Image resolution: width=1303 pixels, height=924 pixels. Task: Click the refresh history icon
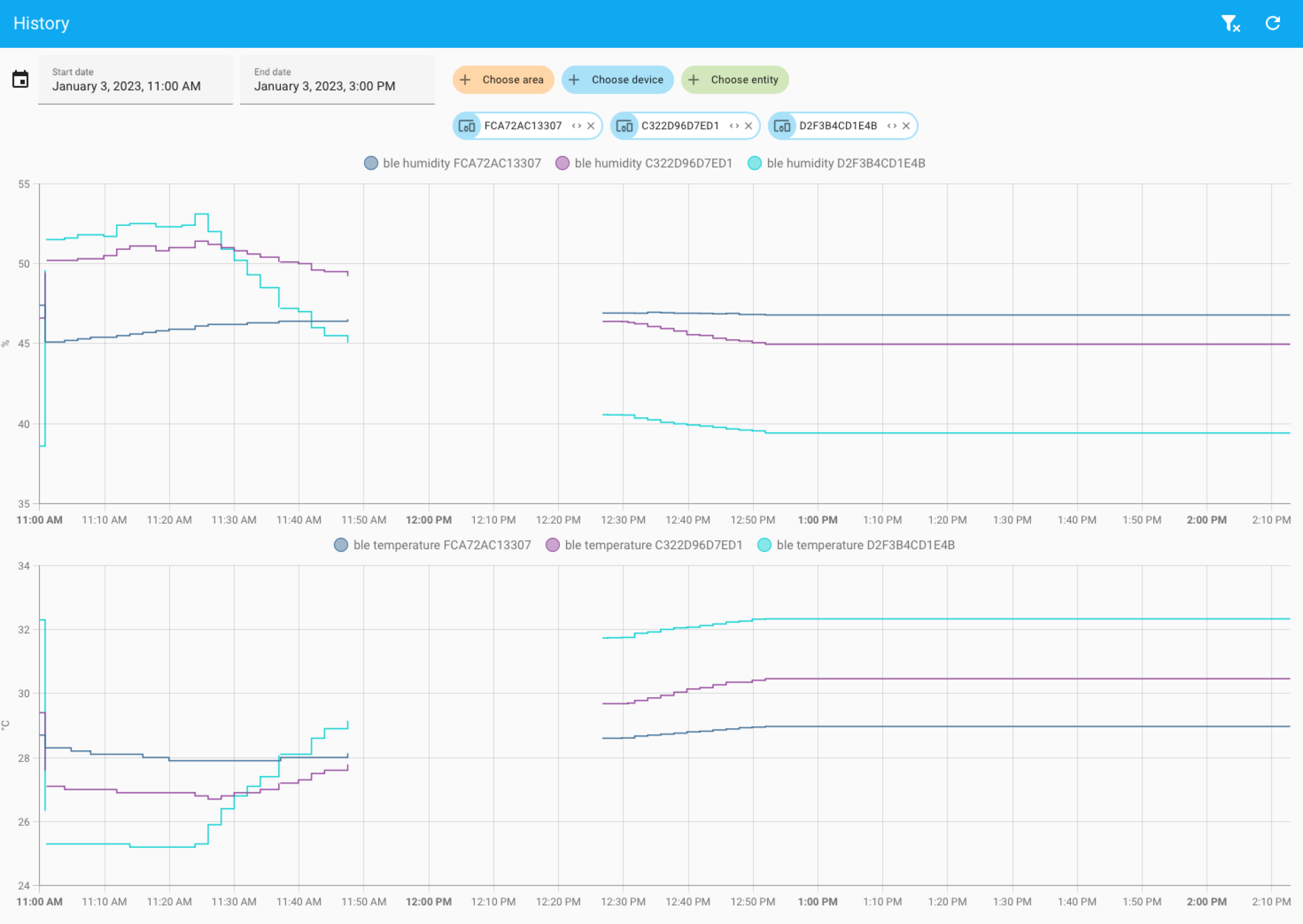point(1273,23)
